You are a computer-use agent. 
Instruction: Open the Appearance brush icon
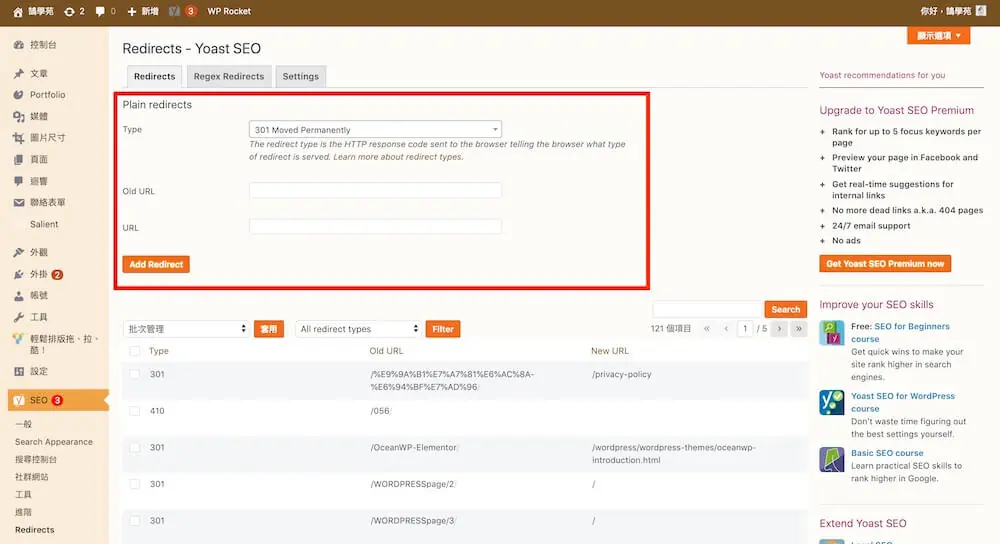18,253
